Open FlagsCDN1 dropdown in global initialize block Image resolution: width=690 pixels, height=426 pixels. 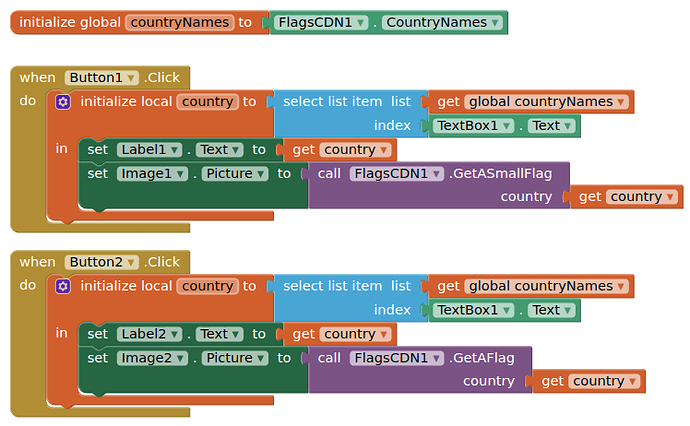click(x=320, y=22)
